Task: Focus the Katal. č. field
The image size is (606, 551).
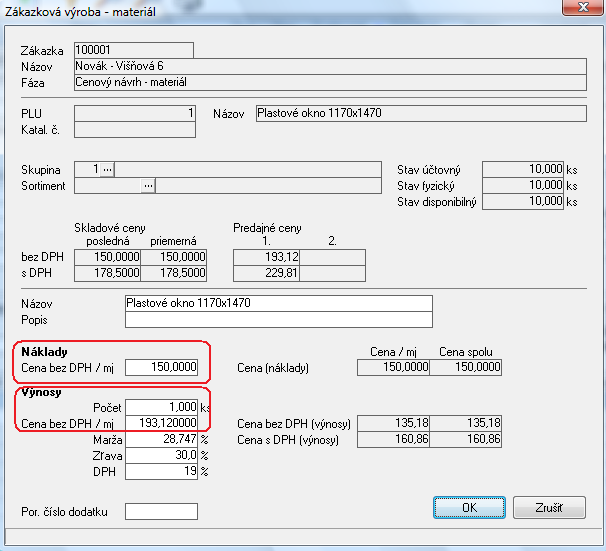Action: (134, 129)
